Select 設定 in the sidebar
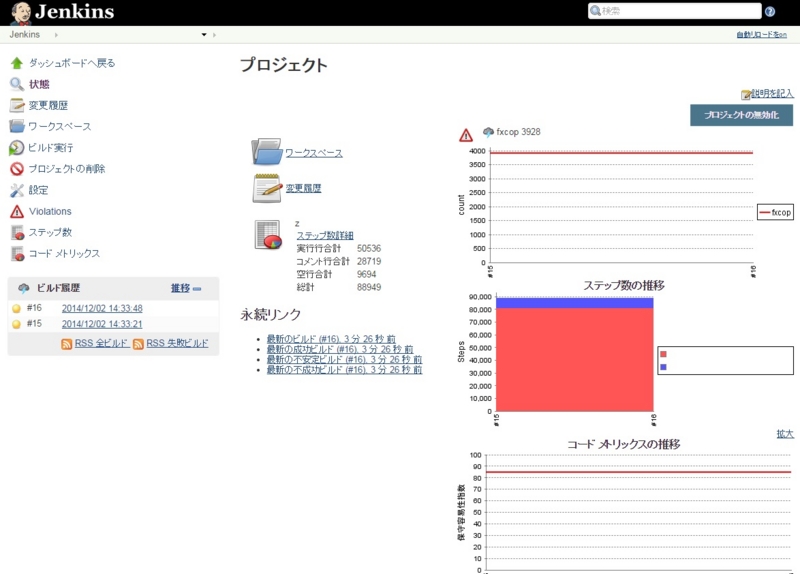Screen dimensions: 800x574 click(x=38, y=190)
